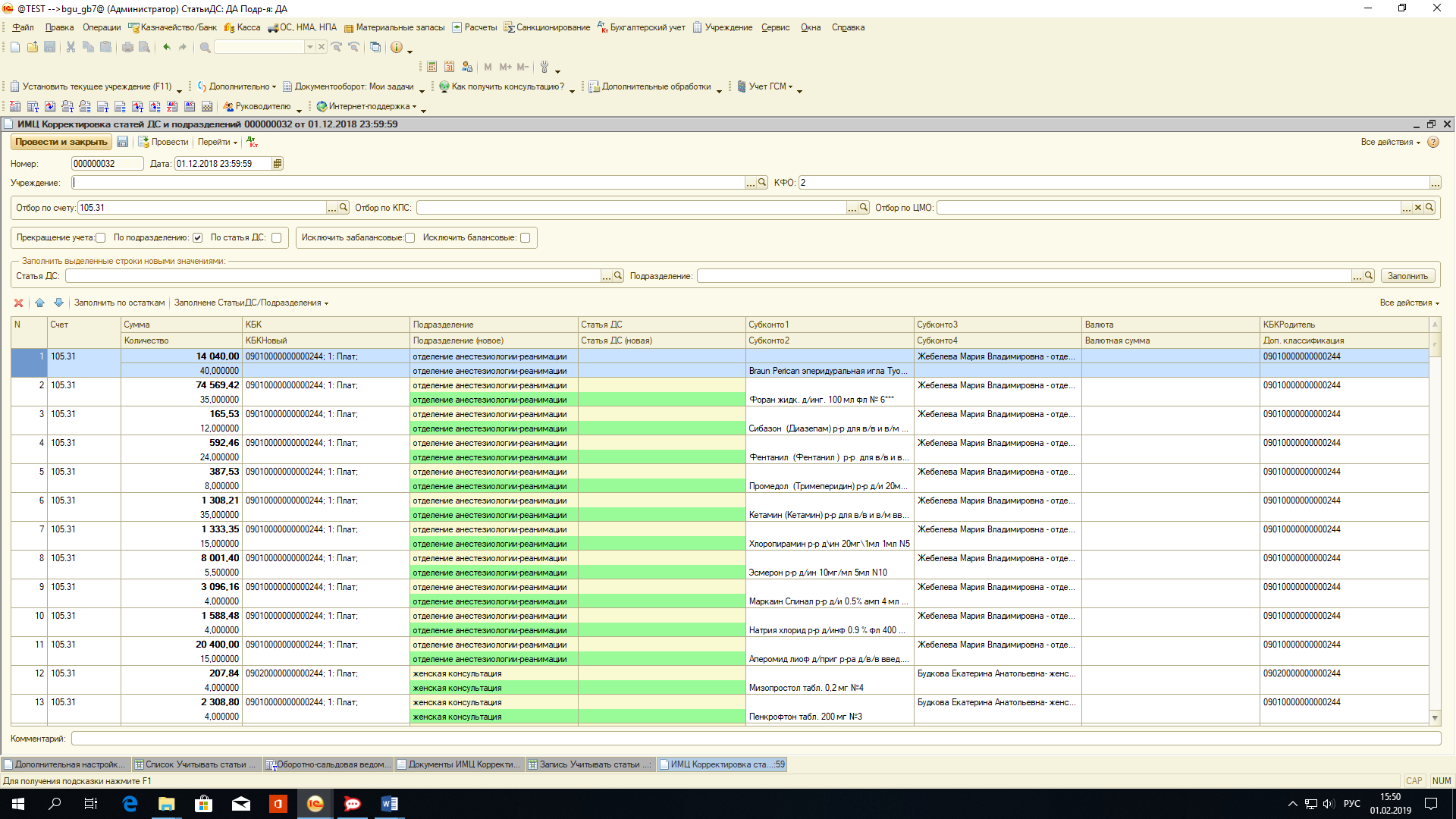Uncheck the По подразделению checkbox

pos(197,238)
